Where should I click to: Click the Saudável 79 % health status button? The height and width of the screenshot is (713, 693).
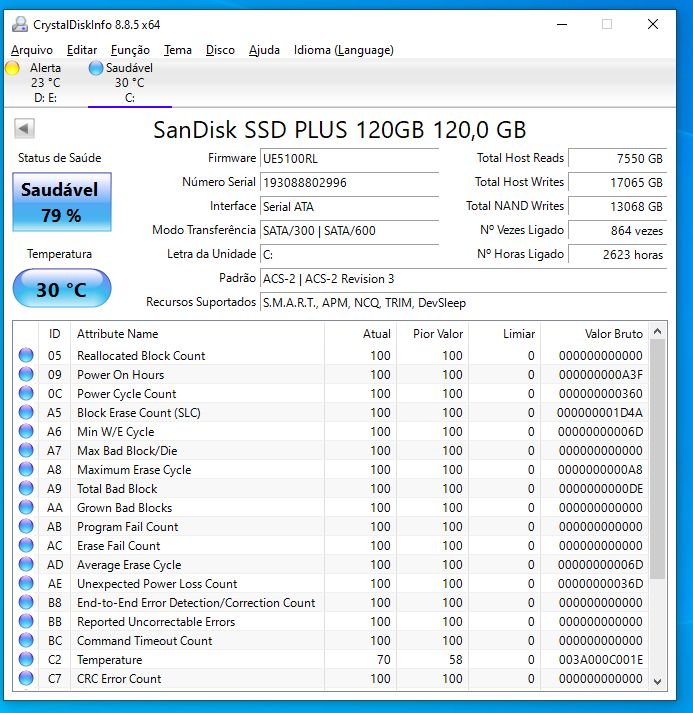click(x=62, y=202)
